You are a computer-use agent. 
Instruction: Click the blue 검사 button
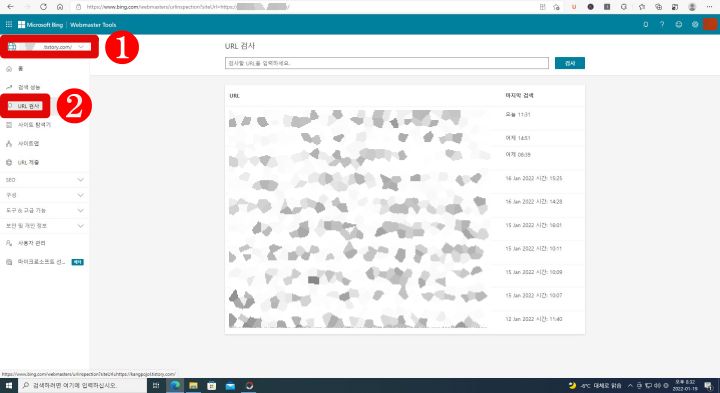point(570,63)
